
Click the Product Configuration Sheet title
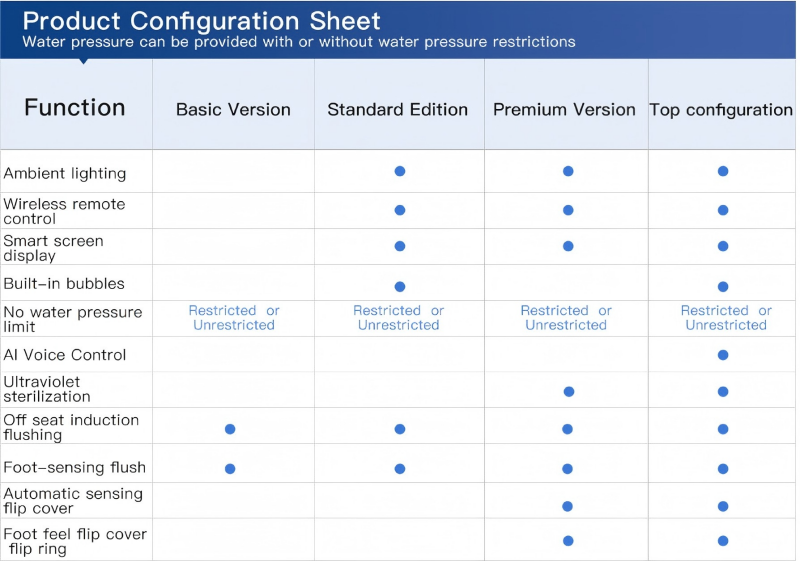(201, 20)
